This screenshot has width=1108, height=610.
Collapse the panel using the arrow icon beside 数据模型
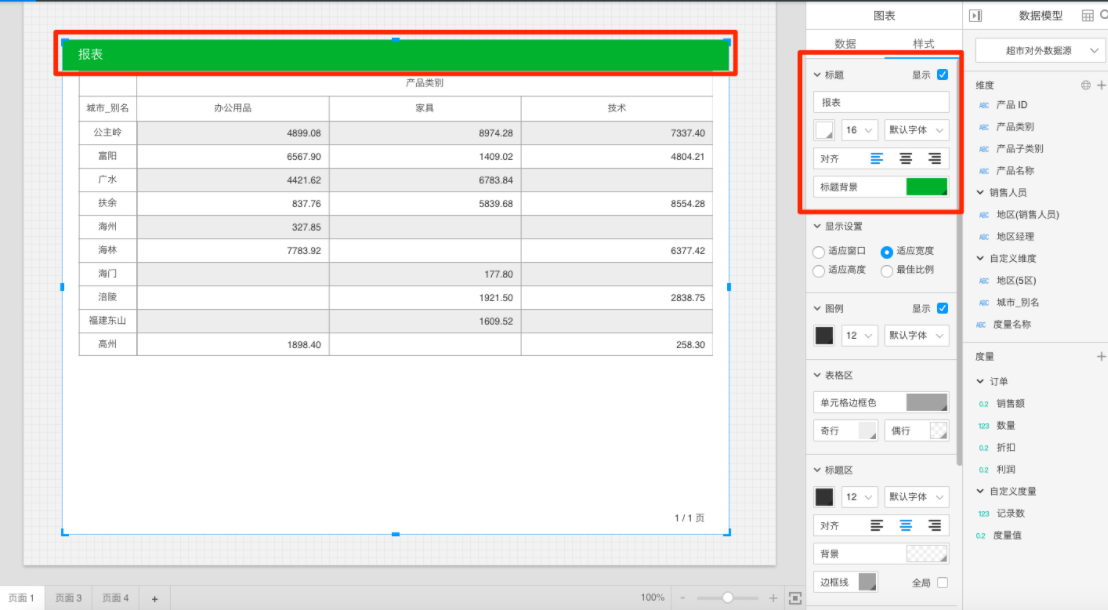coord(976,16)
